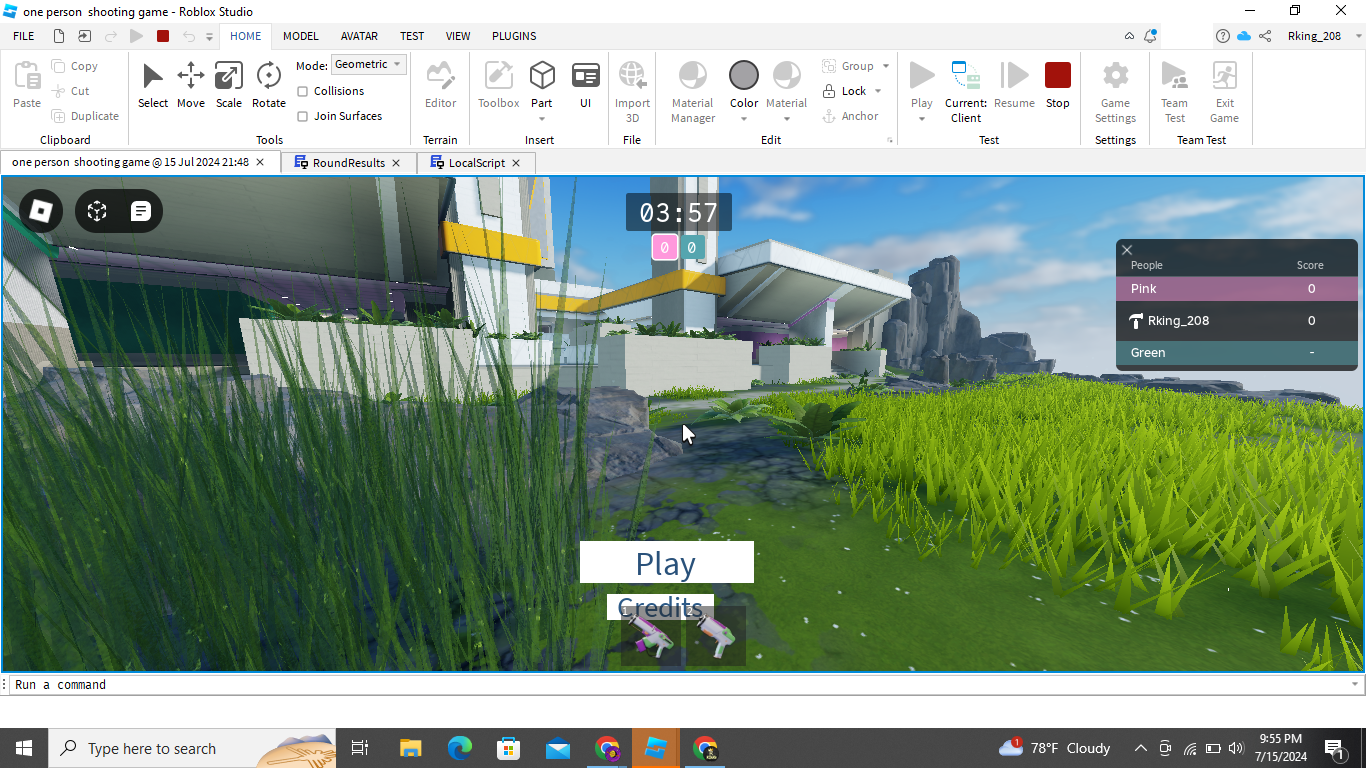This screenshot has height=768, width=1366.
Task: Click the share icon near username
Action: (x=1265, y=36)
